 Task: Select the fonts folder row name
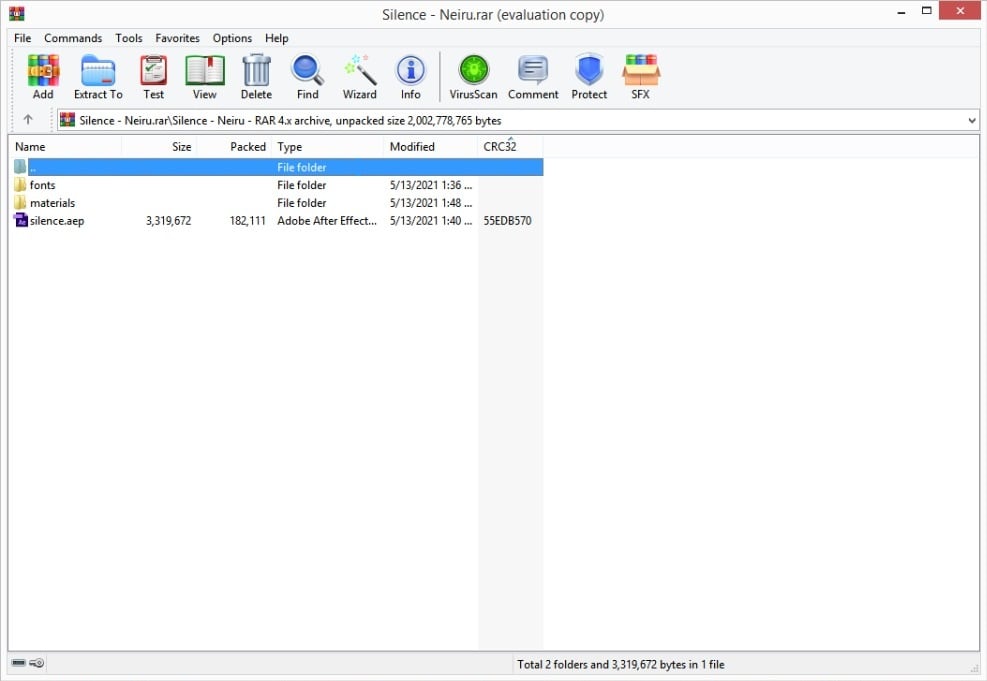point(42,185)
